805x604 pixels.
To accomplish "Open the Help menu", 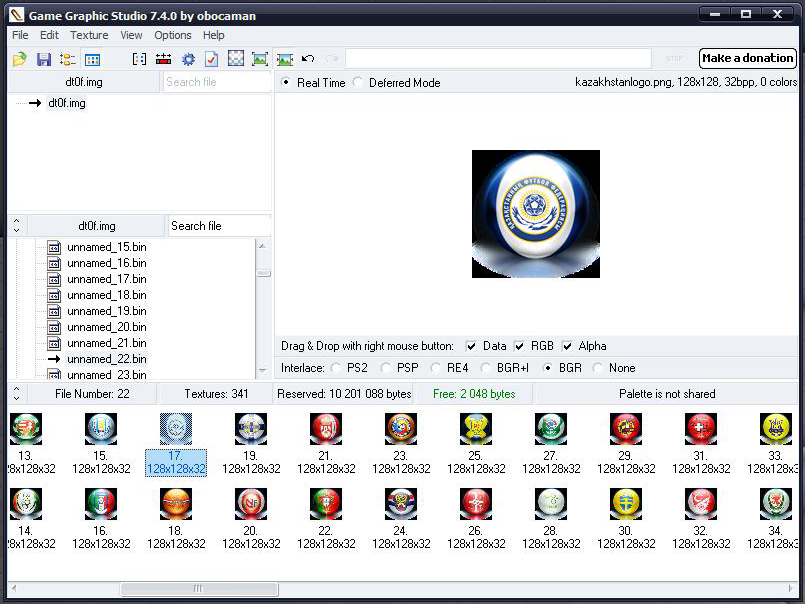I will coord(214,35).
